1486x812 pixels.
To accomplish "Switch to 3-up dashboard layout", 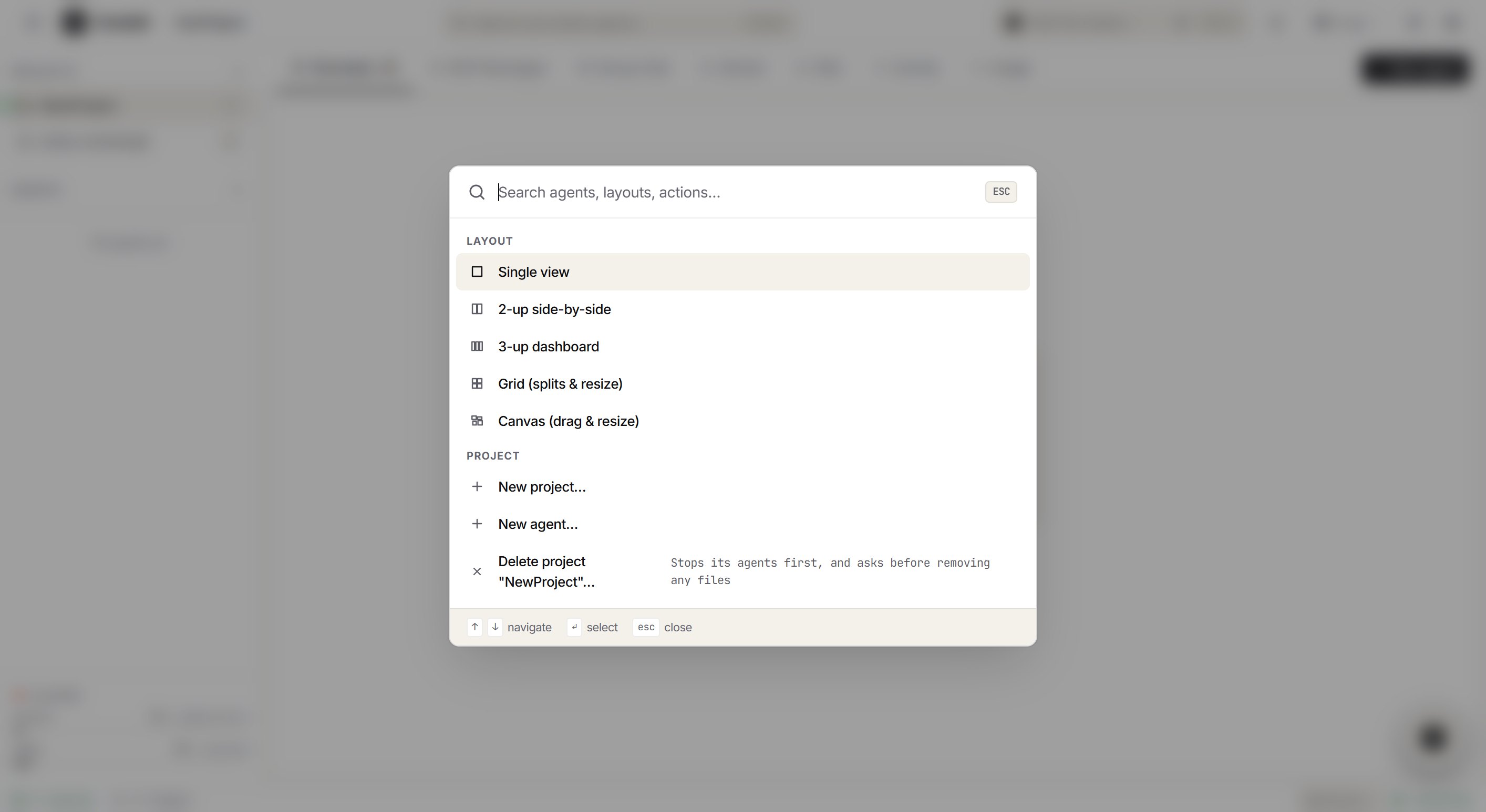I will pos(742,347).
